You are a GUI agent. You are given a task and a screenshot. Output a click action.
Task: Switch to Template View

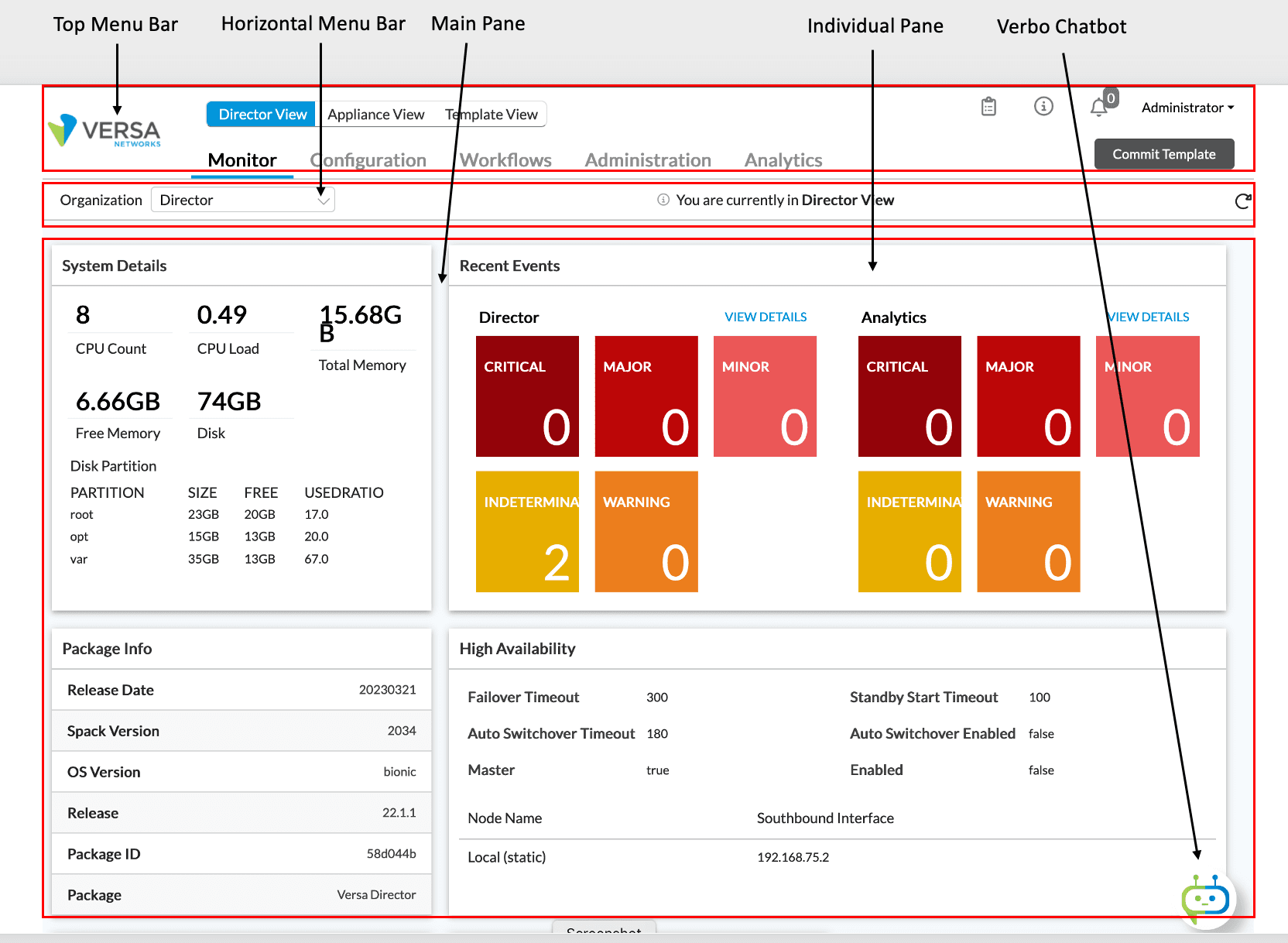[491, 114]
